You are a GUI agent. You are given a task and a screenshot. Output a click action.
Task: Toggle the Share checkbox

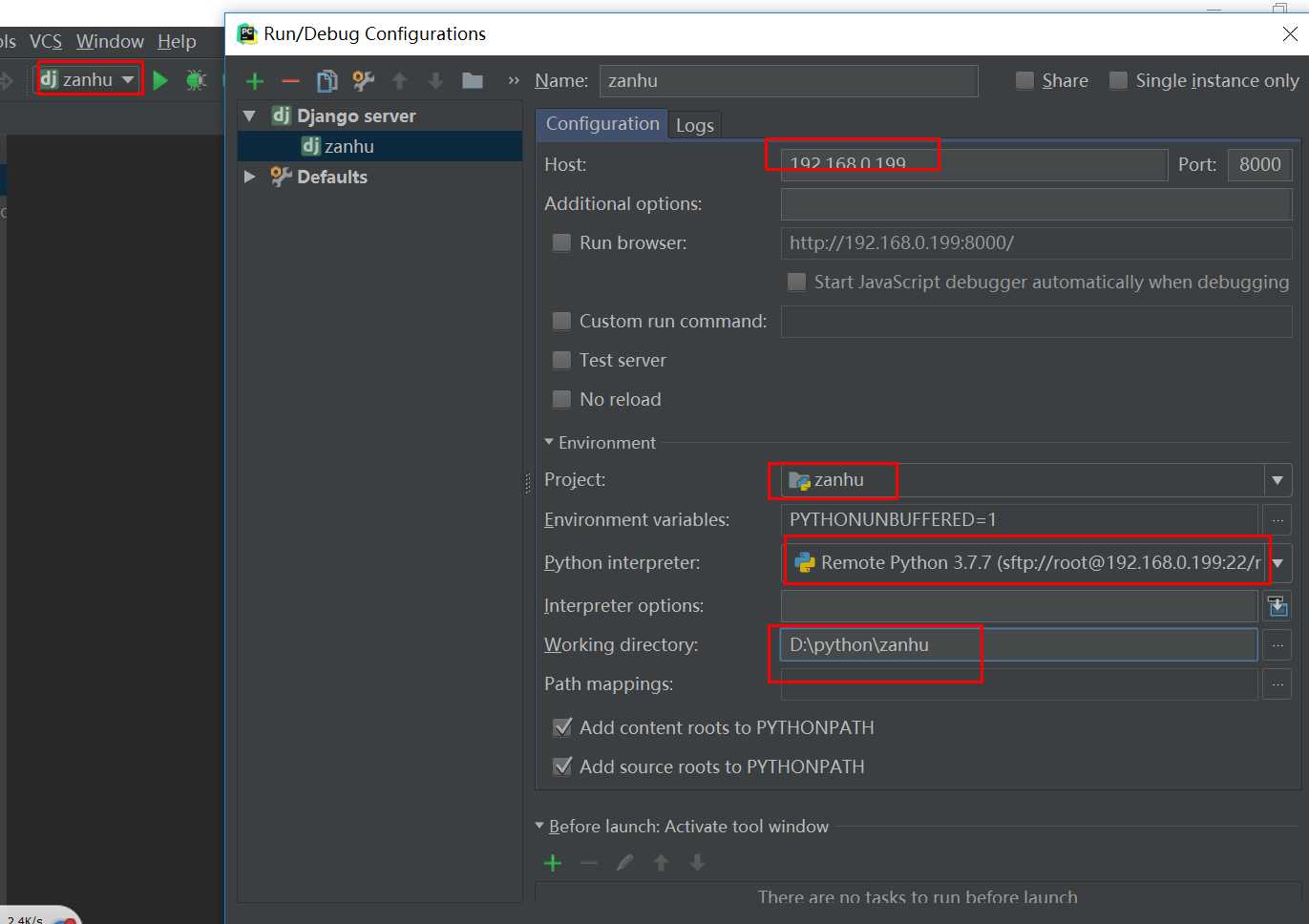click(x=1024, y=80)
